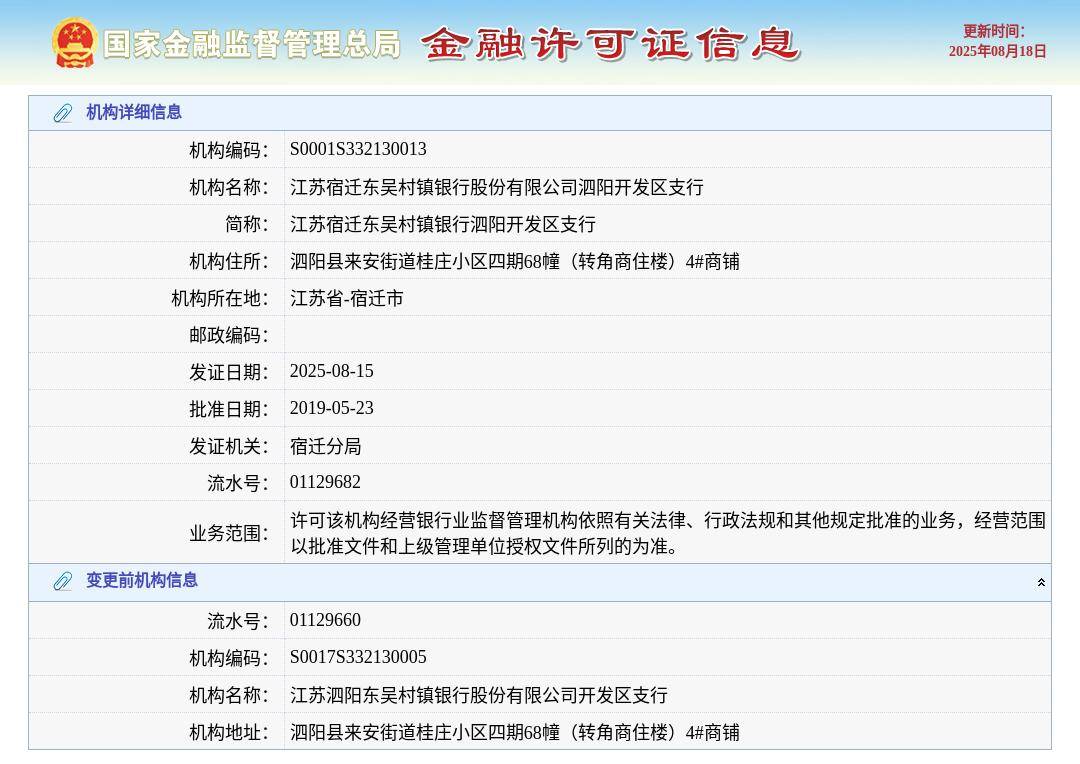
Task: Click the 流水号 label in the details section
Action: pos(238,483)
